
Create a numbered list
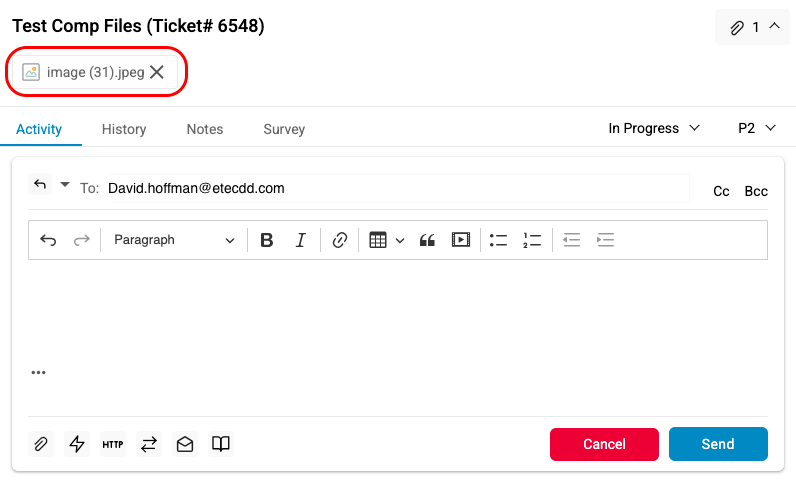pyautogui.click(x=532, y=240)
